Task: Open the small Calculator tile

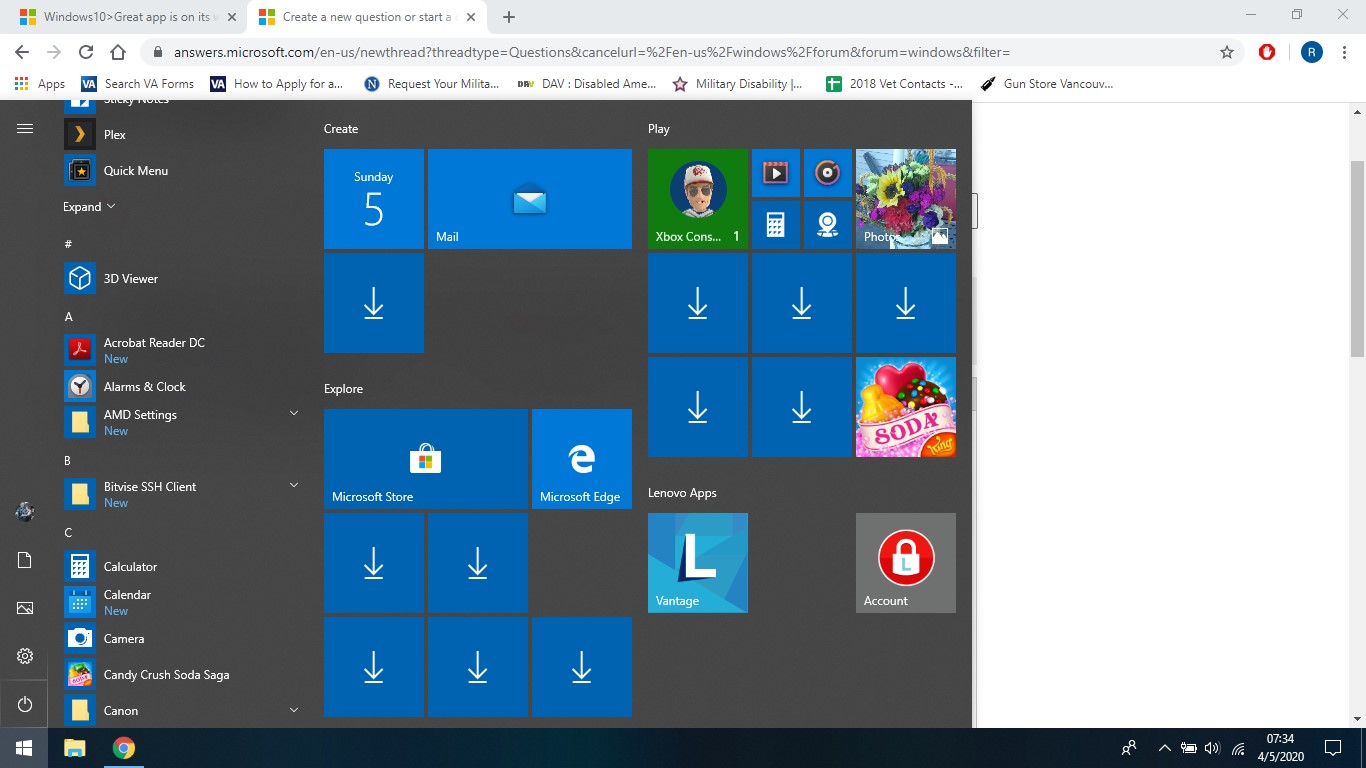Action: pyautogui.click(x=776, y=225)
